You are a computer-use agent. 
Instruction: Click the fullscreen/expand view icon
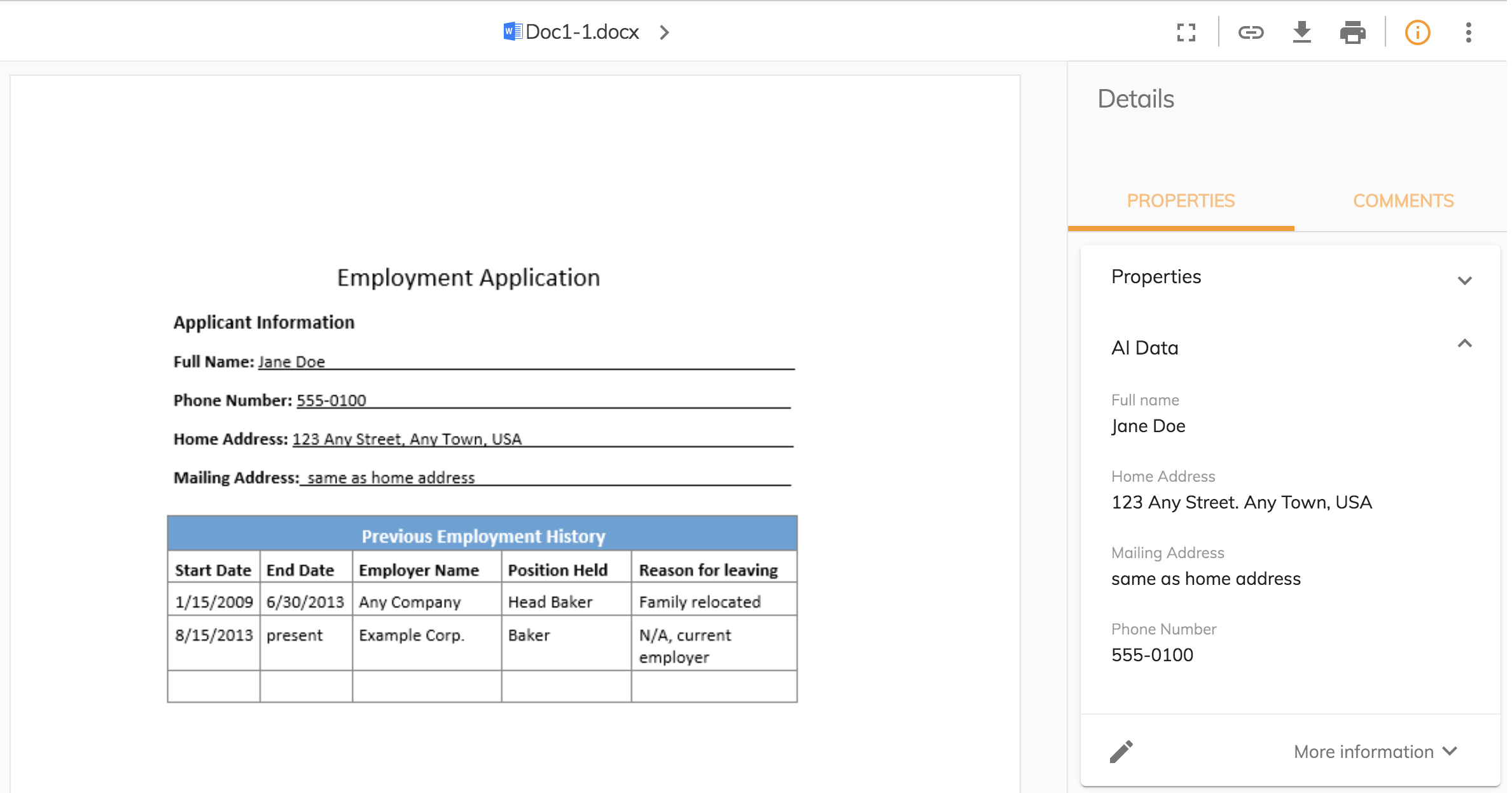pyautogui.click(x=1186, y=32)
